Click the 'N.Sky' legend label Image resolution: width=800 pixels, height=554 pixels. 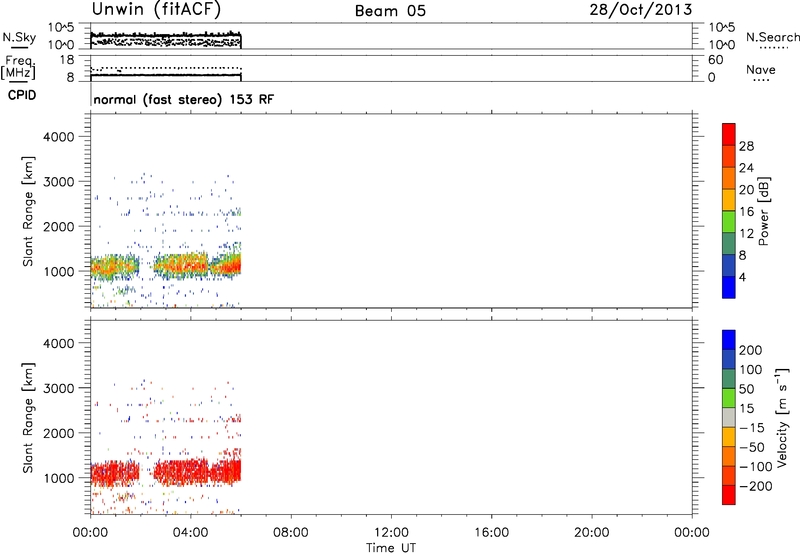[19, 37]
